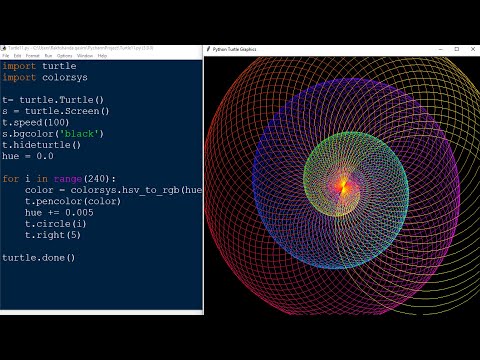Image resolution: width=480 pixels, height=360 pixels.
Task: Open the Run menu in IDLE
Action: coord(48,56)
